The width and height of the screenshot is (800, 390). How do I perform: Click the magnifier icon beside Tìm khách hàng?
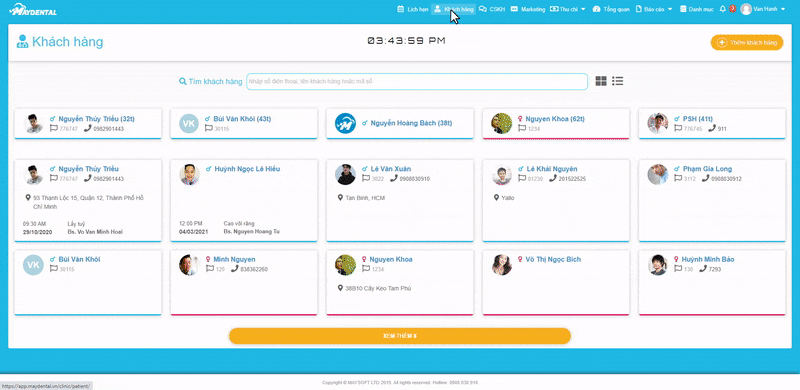[x=183, y=81]
